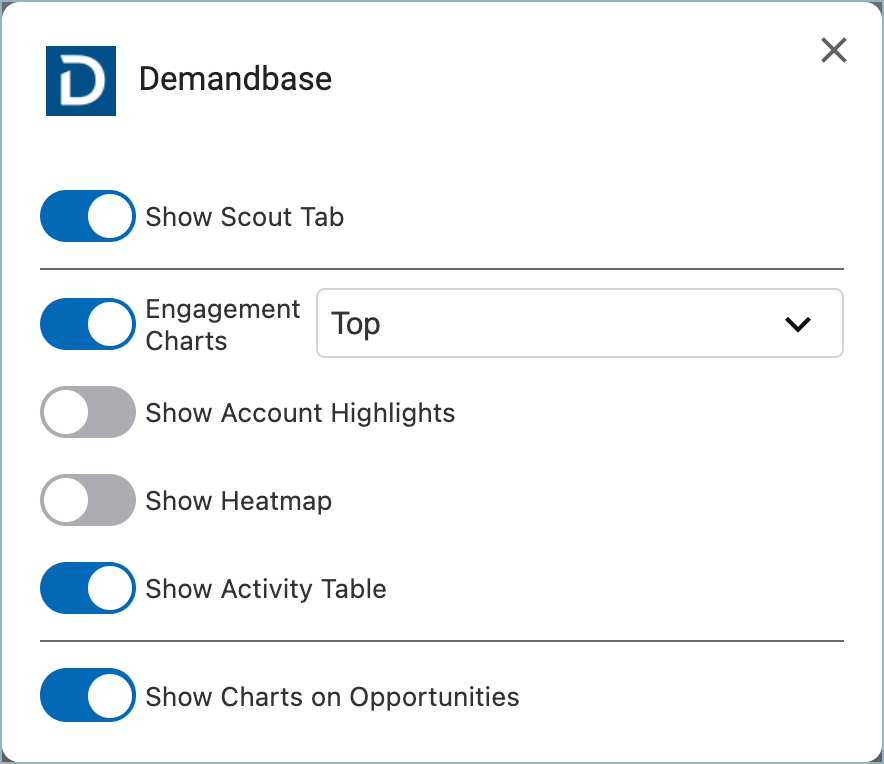The height and width of the screenshot is (764, 884).
Task: Turn off the Show Activity Table toggle
Action: click(88, 588)
